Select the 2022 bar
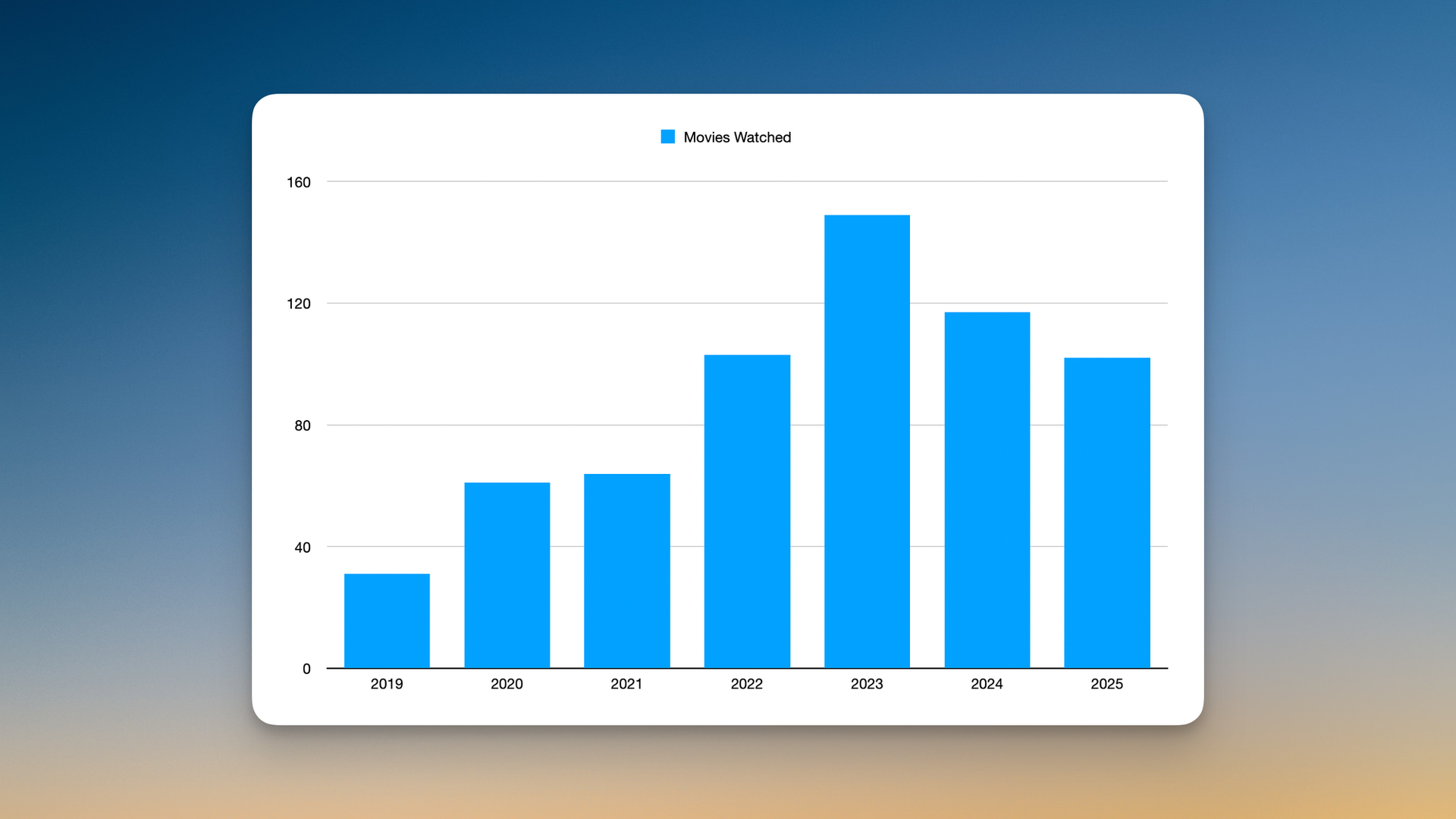 click(747, 511)
